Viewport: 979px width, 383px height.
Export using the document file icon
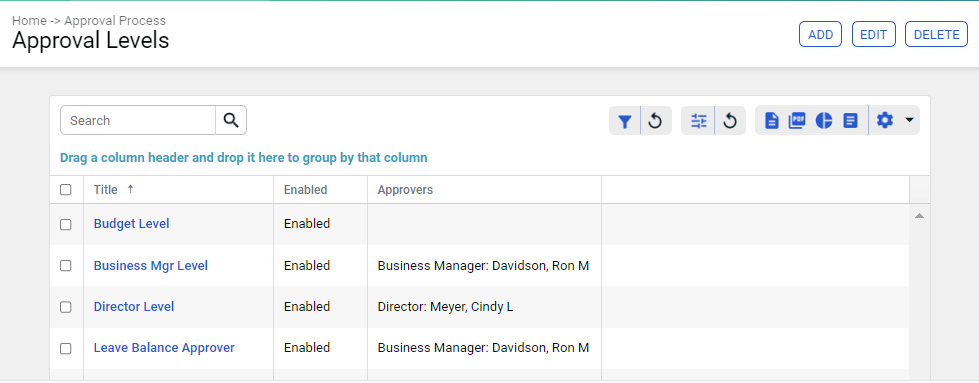[772, 121]
